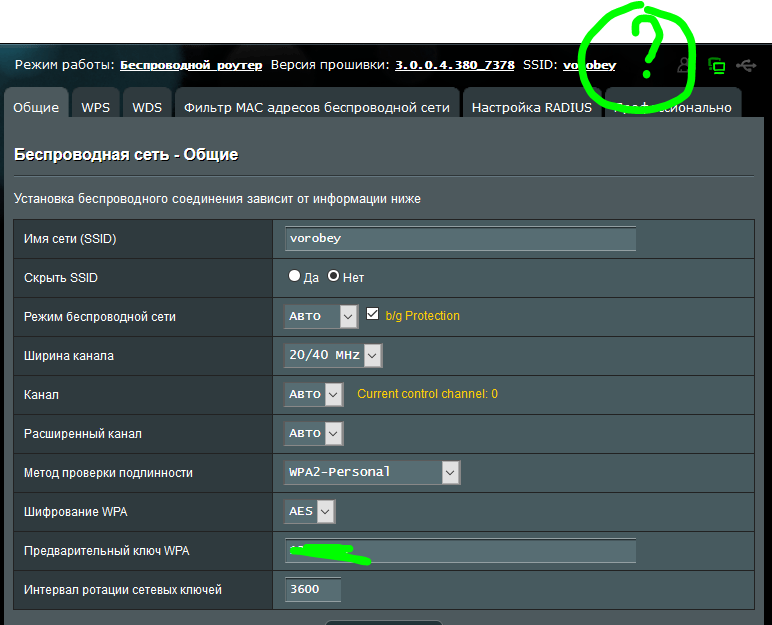Toggle the b/g Protection checkbox
The width and height of the screenshot is (772, 625).
(373, 315)
